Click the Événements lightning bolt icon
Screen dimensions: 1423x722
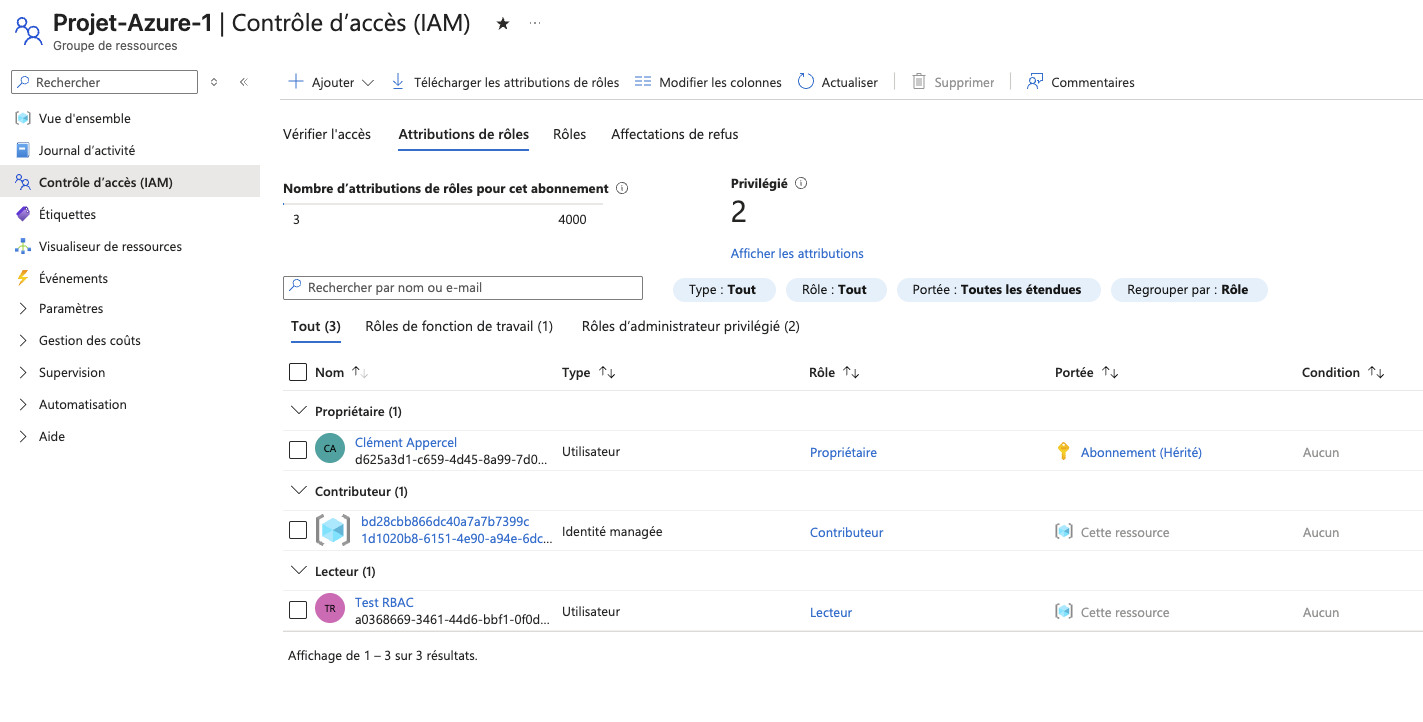[23, 278]
